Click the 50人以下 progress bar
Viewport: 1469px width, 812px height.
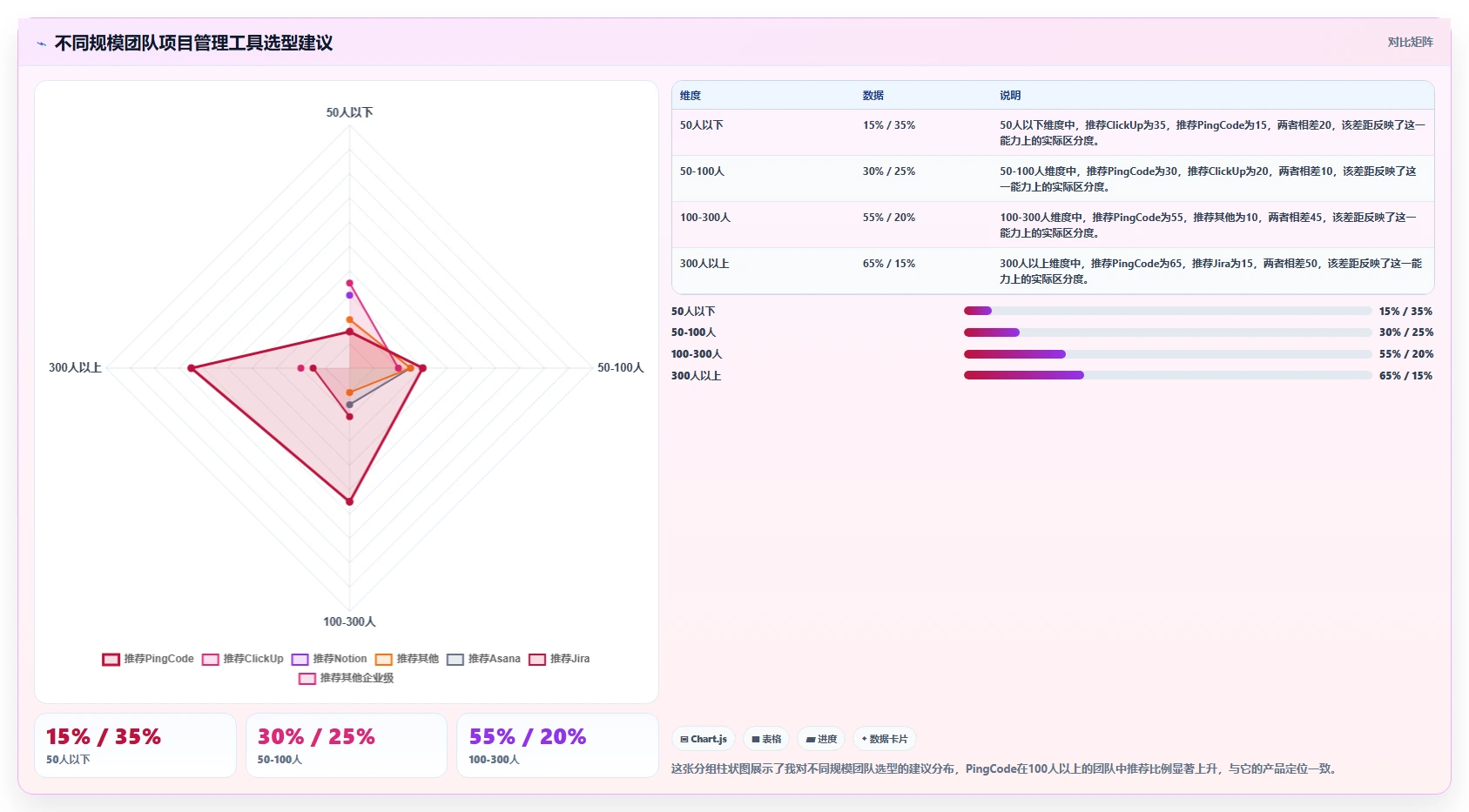1168,311
